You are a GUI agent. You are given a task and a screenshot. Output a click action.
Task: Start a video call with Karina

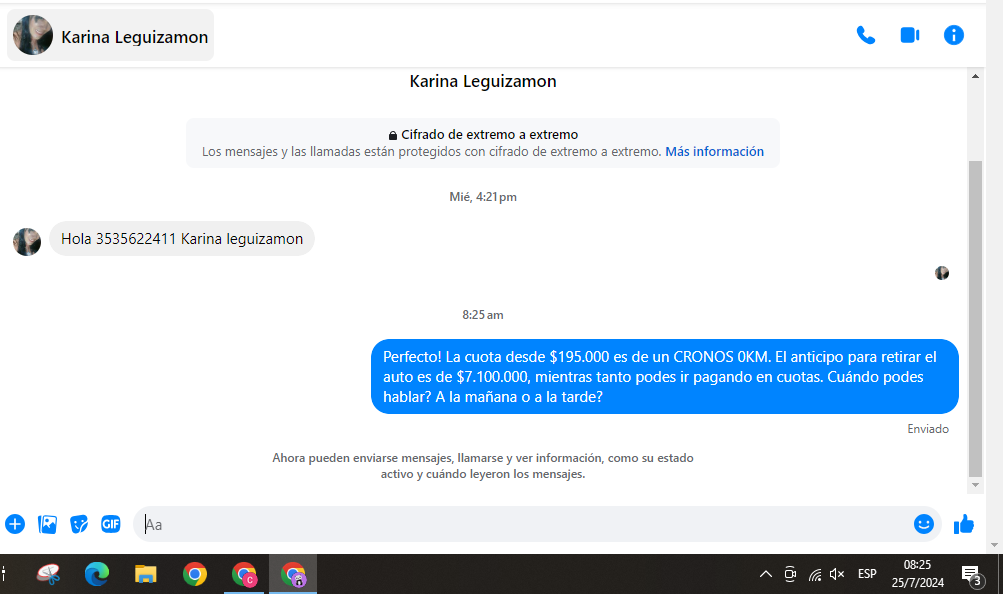[x=909, y=35]
